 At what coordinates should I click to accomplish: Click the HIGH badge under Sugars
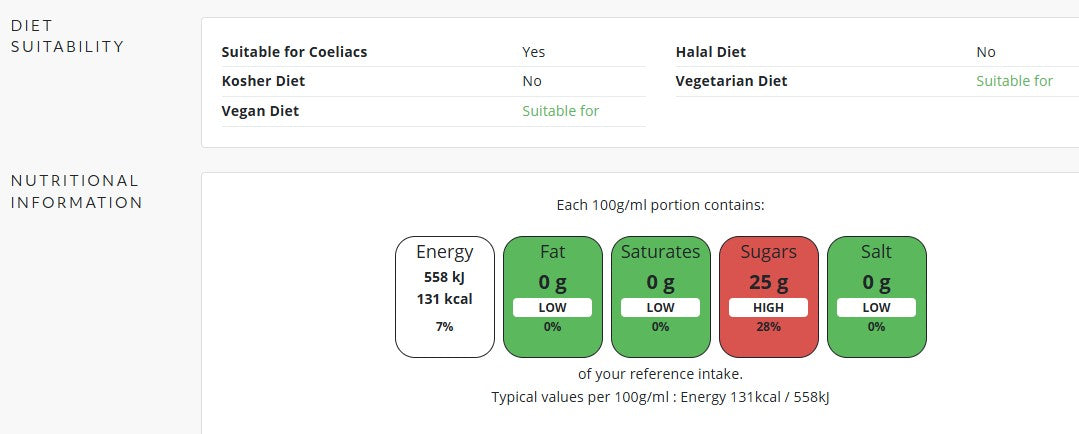click(769, 307)
